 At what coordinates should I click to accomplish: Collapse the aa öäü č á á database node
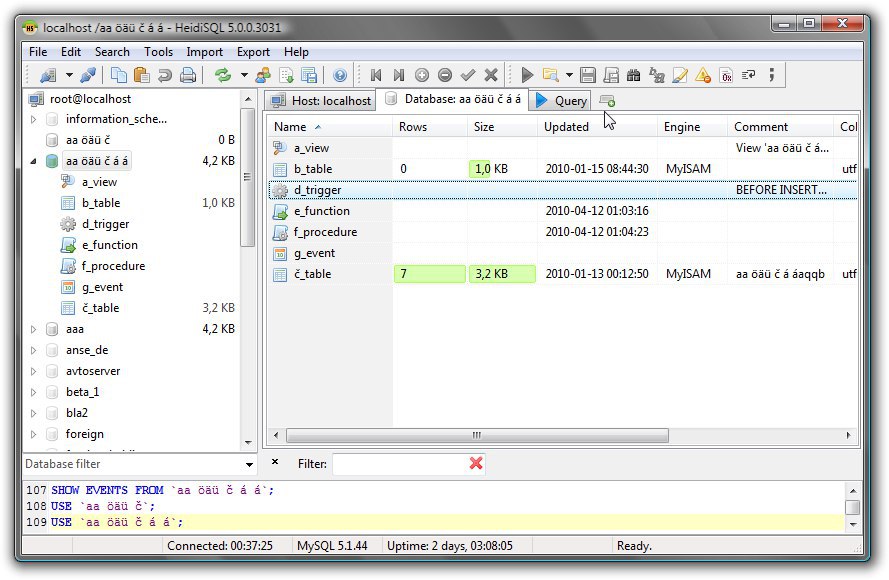(33, 161)
